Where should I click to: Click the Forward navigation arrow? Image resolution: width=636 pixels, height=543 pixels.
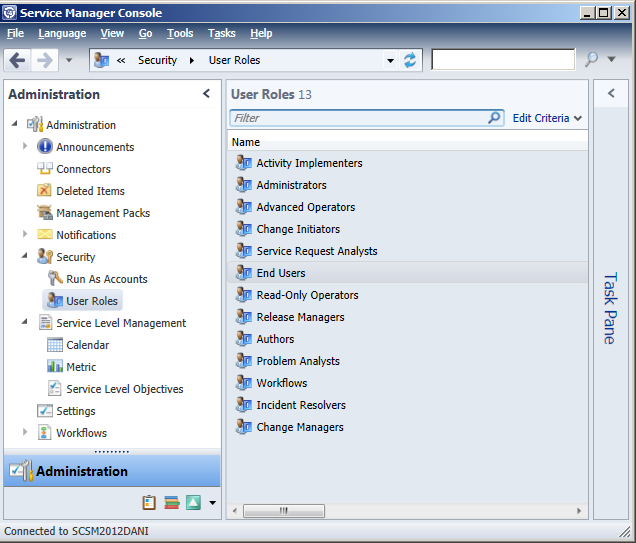tap(44, 60)
